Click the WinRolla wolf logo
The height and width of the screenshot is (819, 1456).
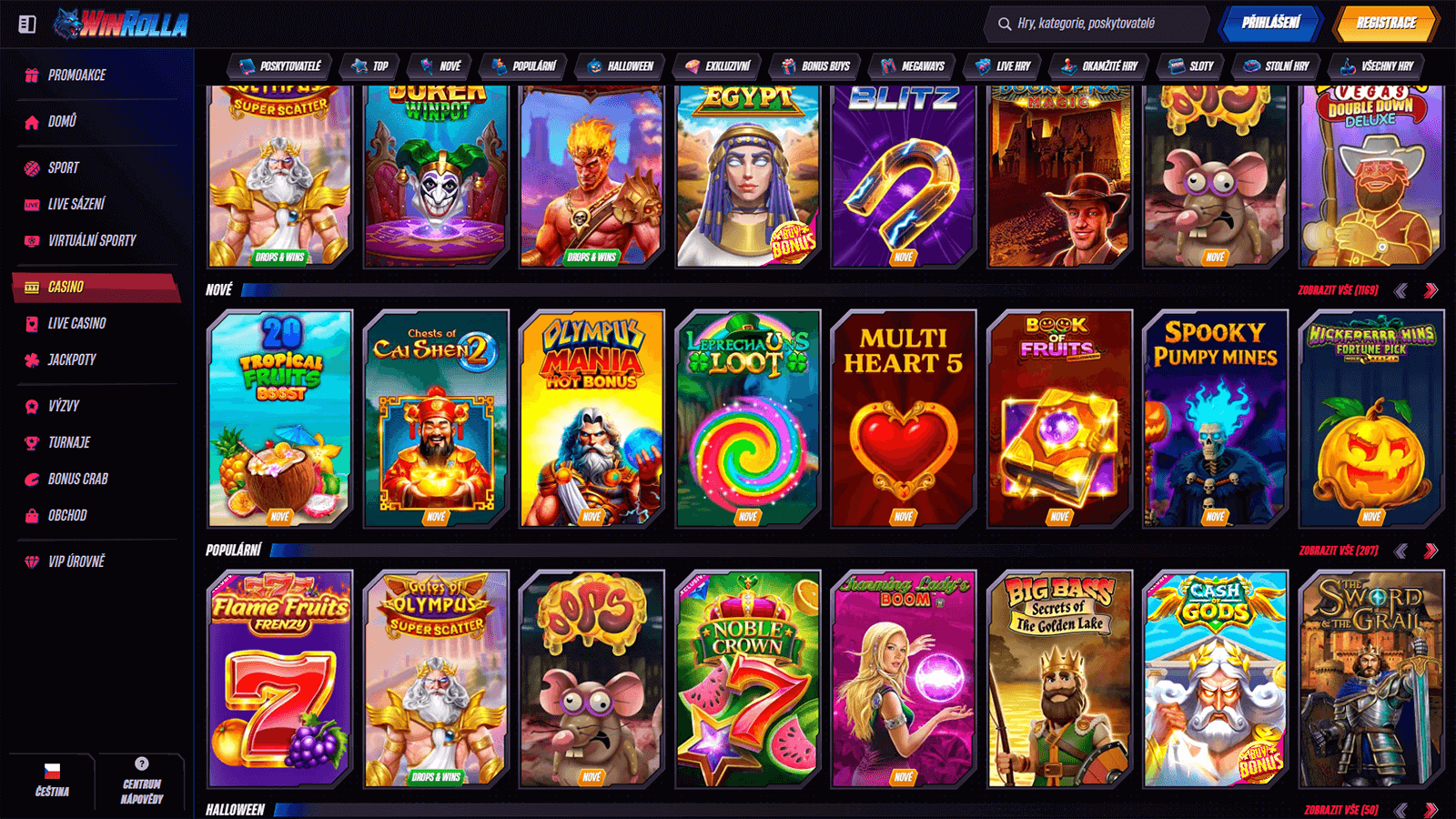click(121, 24)
